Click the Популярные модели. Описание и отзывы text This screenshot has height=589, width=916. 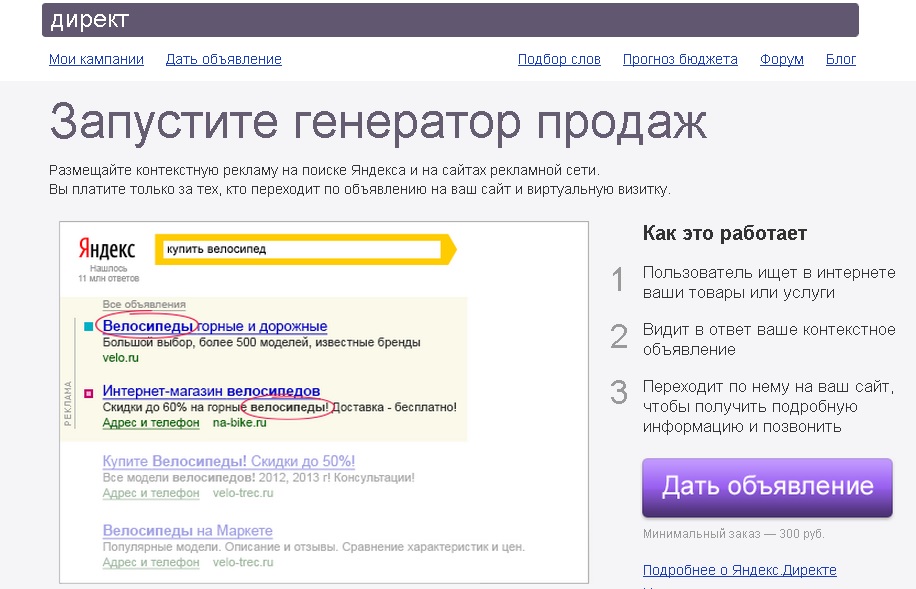coord(313,547)
